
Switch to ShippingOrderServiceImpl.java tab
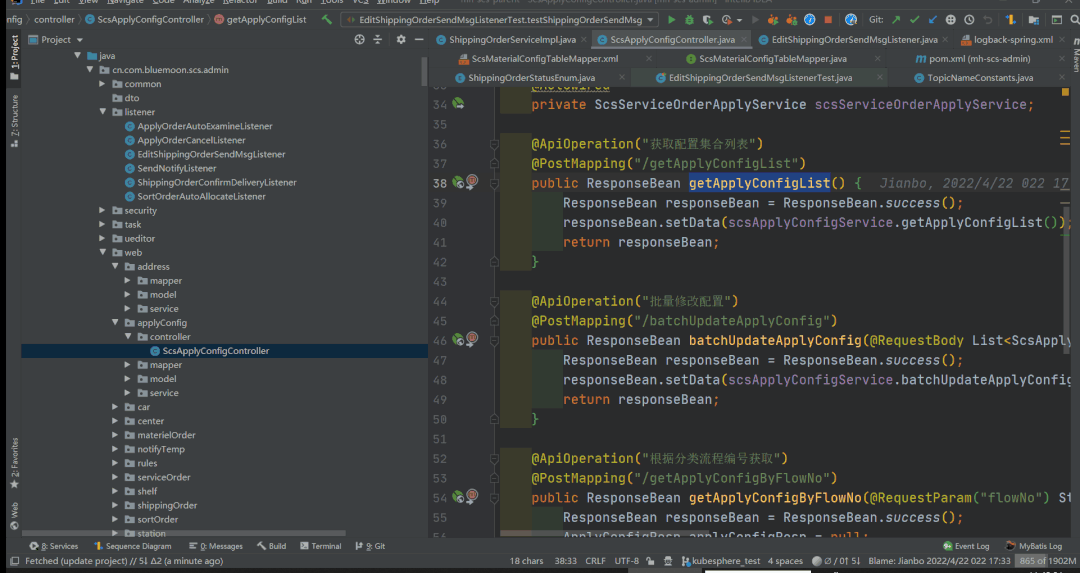pyautogui.click(x=511, y=39)
